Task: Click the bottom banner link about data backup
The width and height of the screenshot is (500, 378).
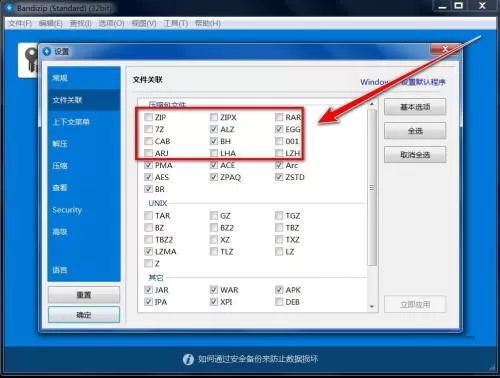Action: click(258, 359)
